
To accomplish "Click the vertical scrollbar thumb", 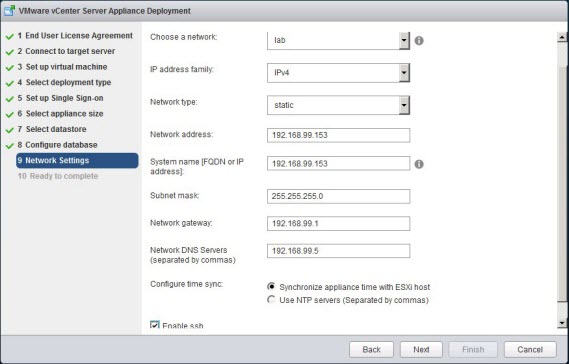I will (562, 183).
